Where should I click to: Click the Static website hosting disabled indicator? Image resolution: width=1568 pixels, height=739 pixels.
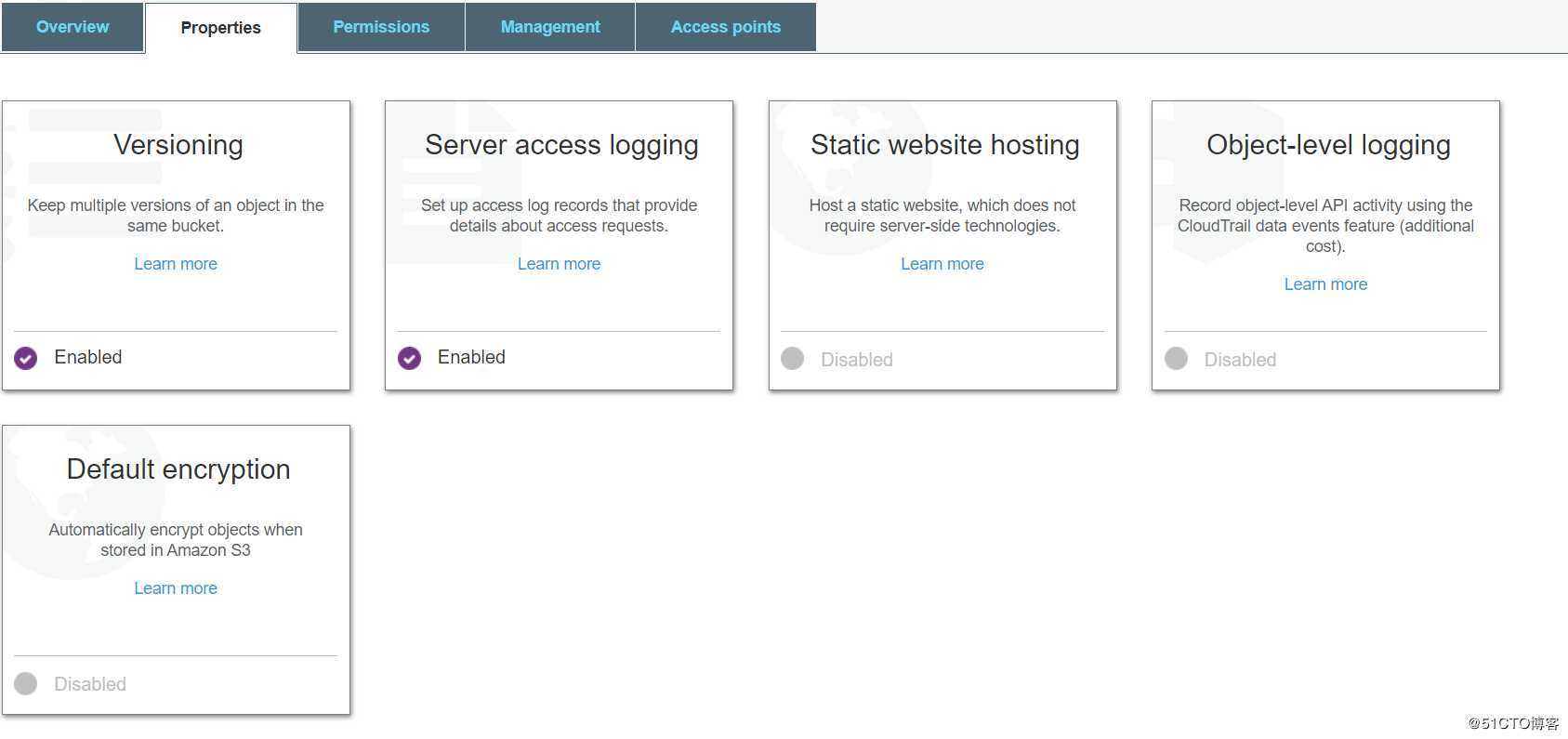click(793, 358)
